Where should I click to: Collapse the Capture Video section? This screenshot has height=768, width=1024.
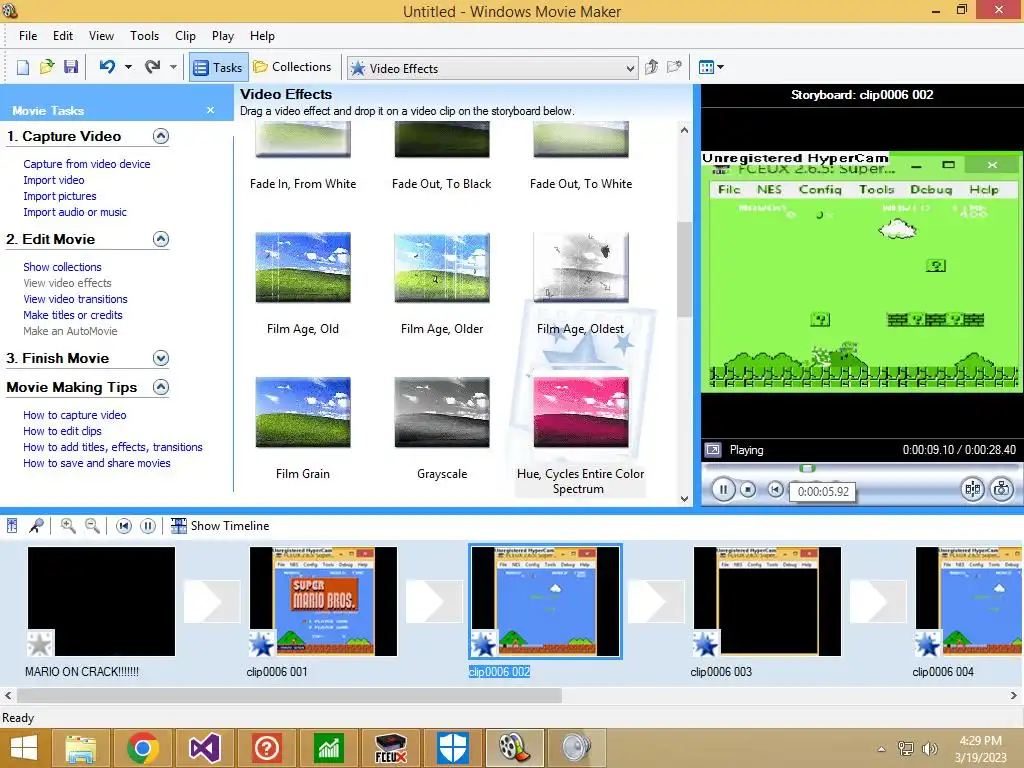pyautogui.click(x=161, y=136)
